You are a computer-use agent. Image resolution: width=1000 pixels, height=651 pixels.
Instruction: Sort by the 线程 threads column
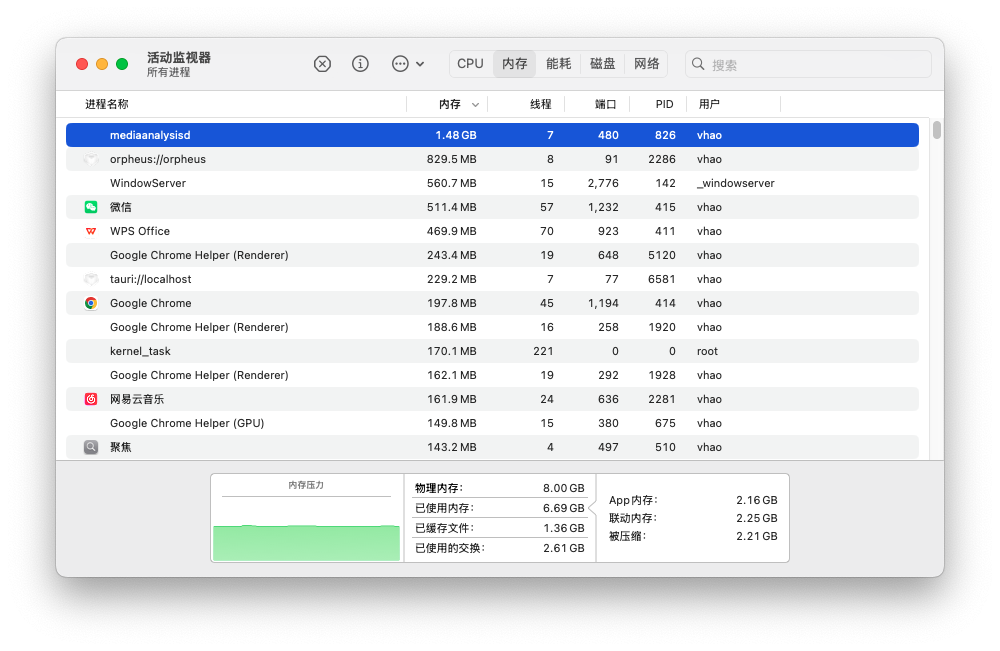[x=540, y=104]
